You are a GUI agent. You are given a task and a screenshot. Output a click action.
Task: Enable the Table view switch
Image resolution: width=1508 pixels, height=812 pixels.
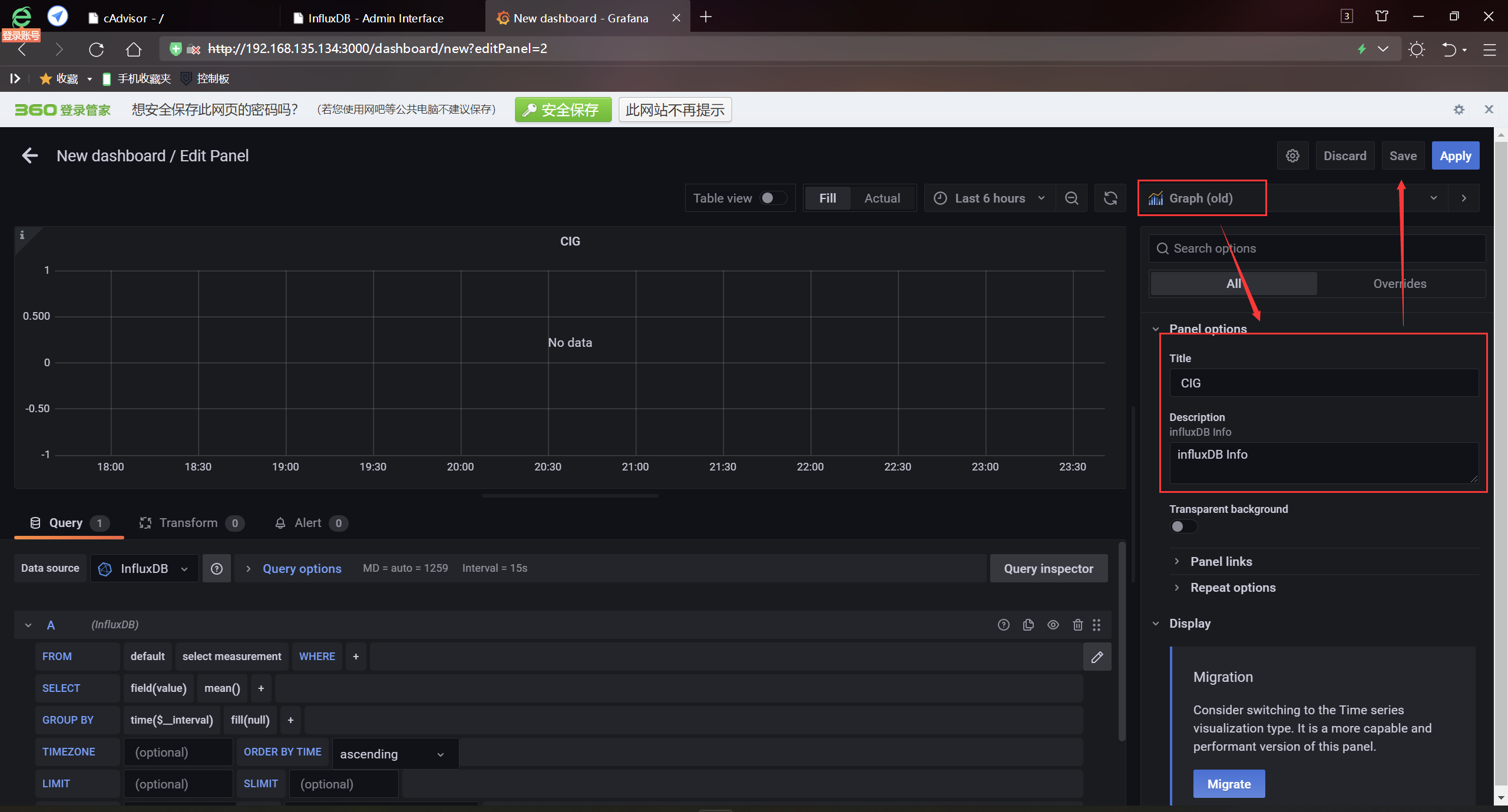coord(772,198)
